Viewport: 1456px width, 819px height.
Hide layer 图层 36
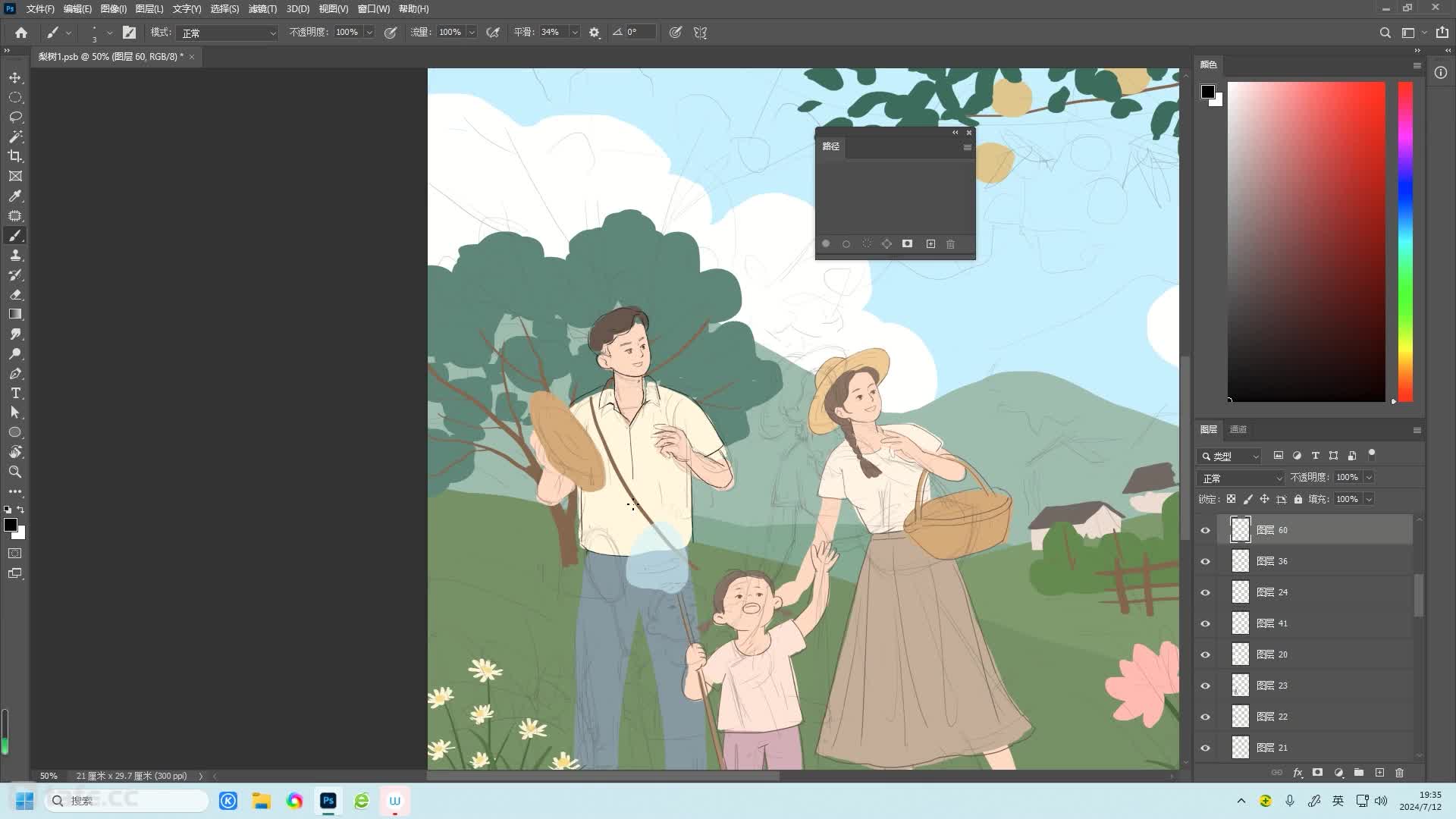pyautogui.click(x=1205, y=561)
